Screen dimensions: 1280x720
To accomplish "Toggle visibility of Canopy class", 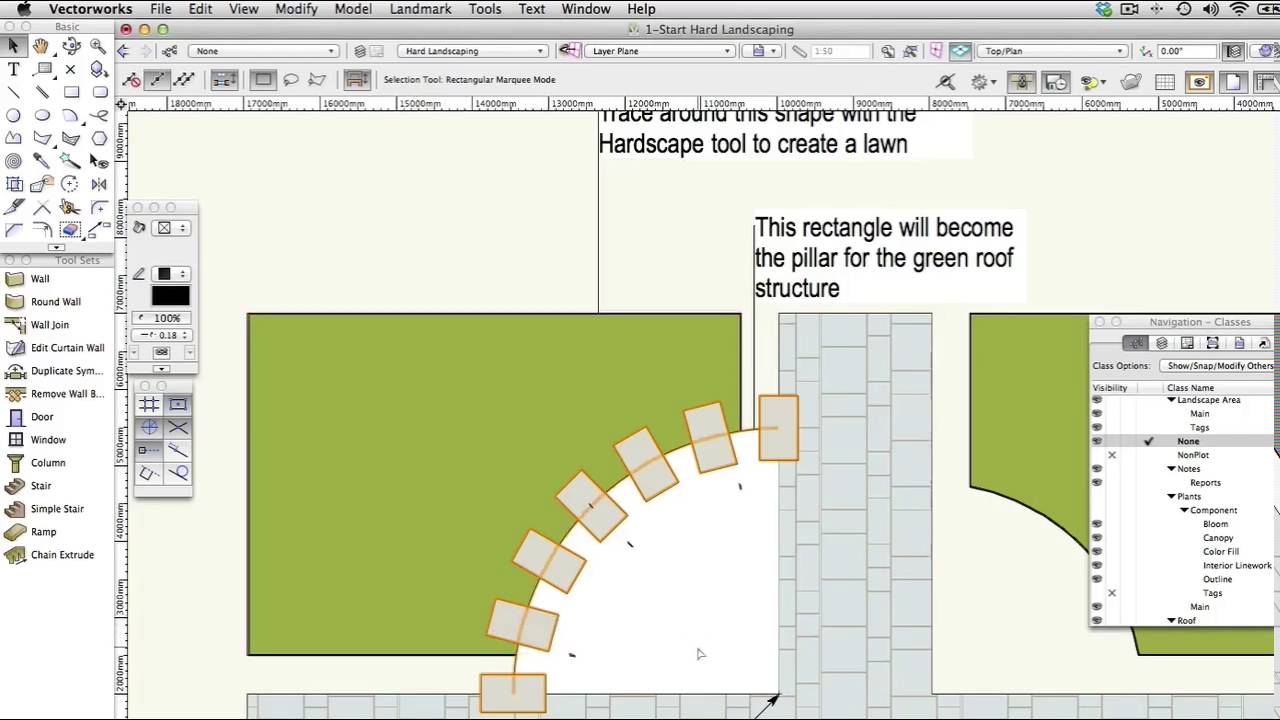I will (1097, 538).
